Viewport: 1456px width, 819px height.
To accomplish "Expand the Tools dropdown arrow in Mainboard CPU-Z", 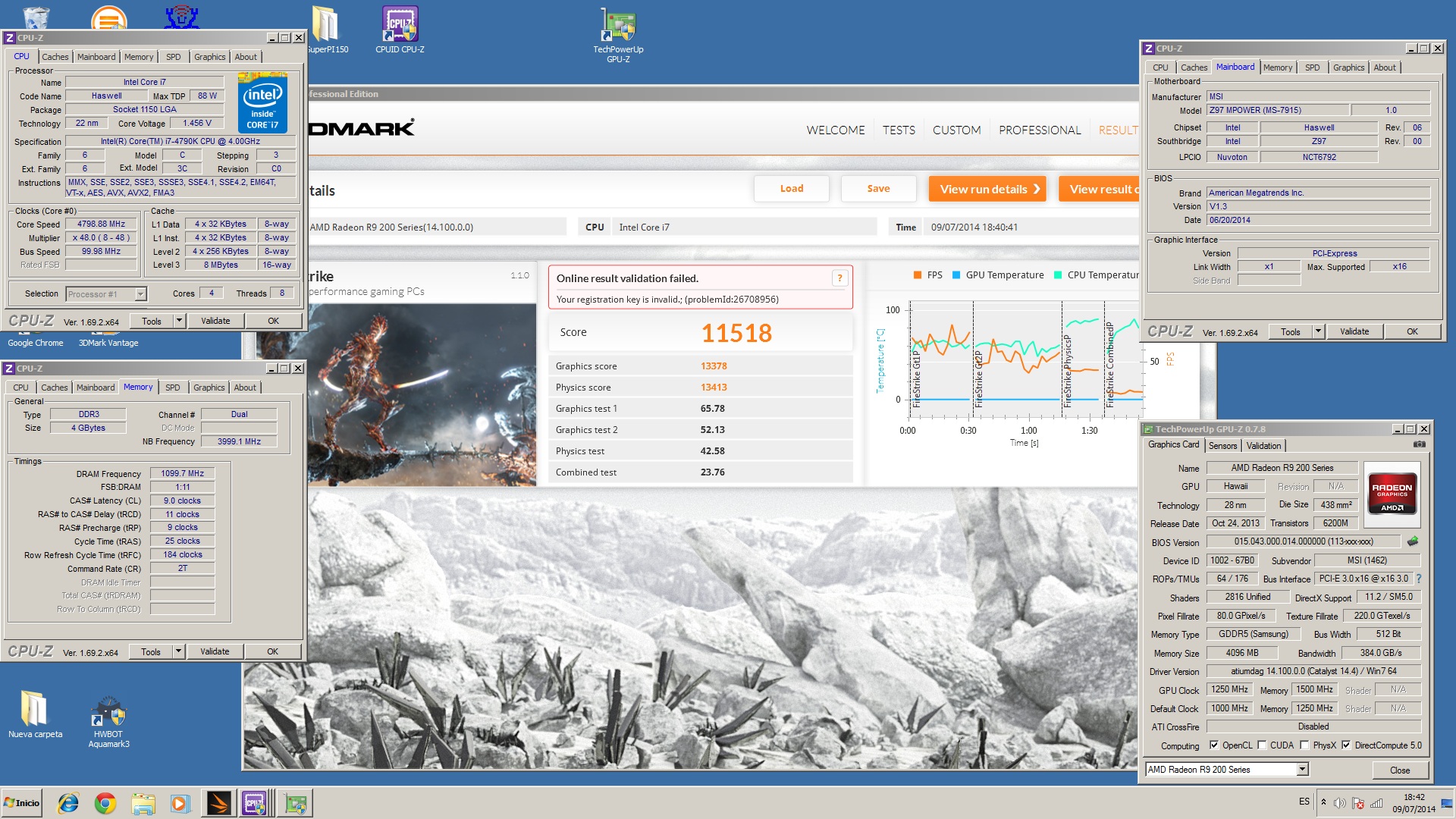I will pos(1318,331).
